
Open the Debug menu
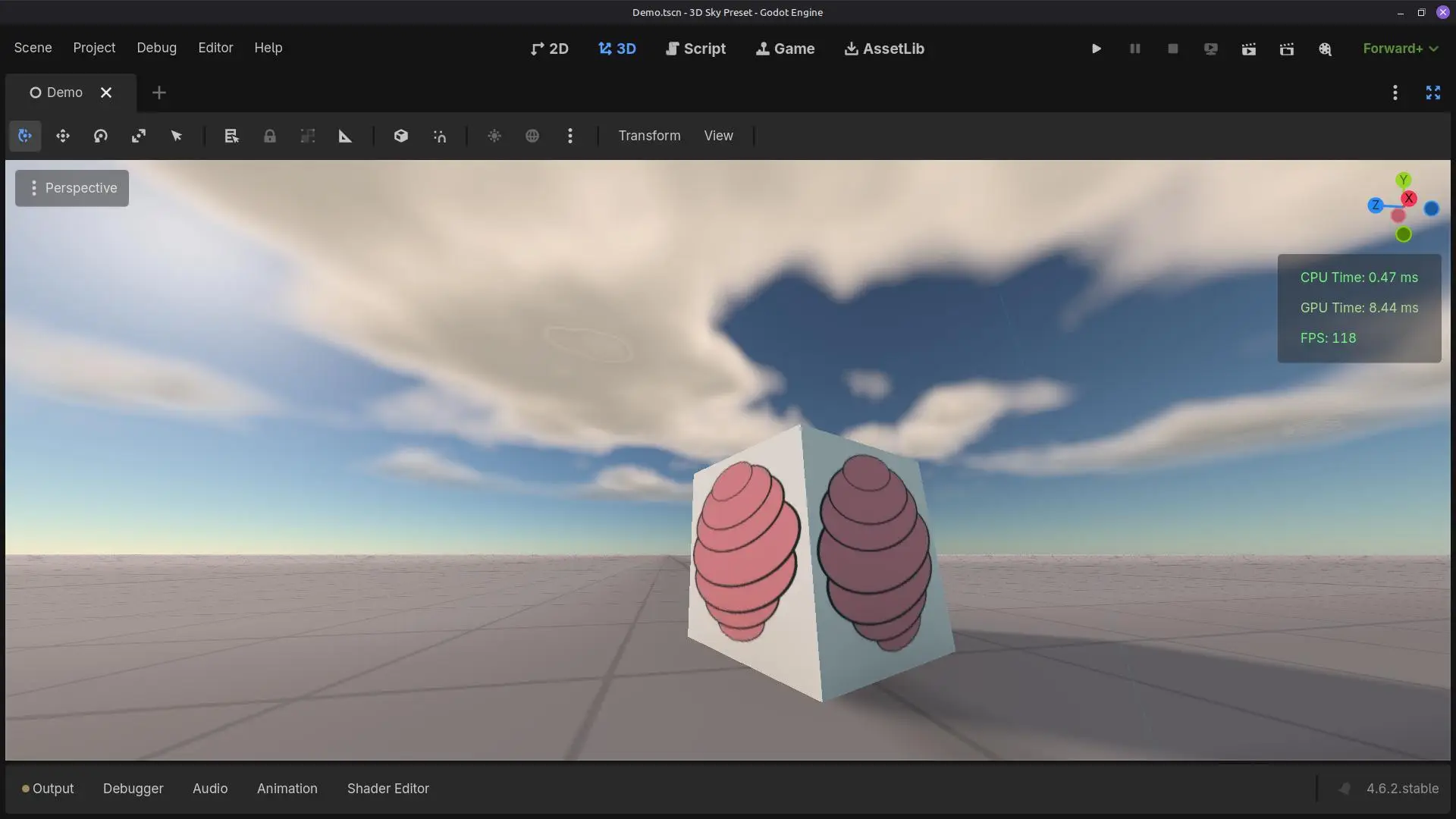click(x=156, y=48)
